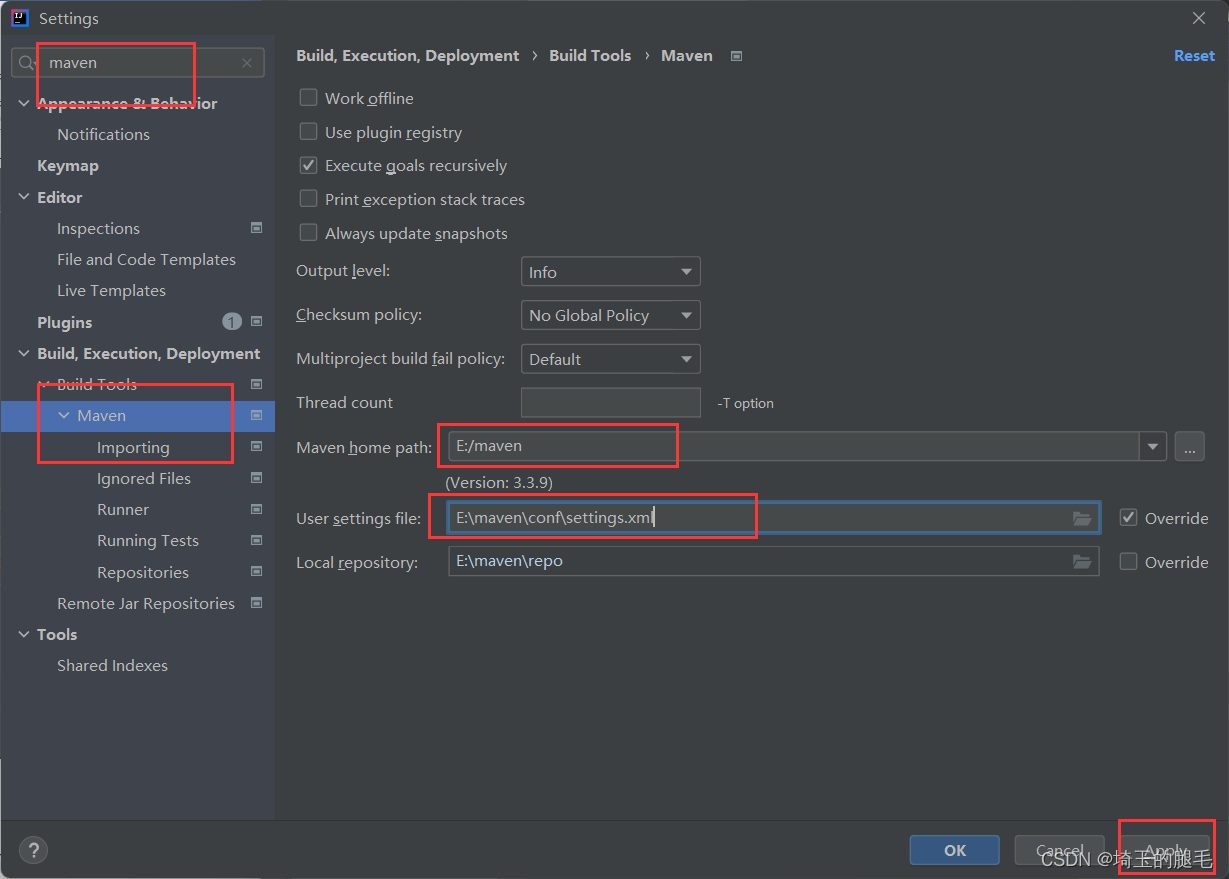The width and height of the screenshot is (1229, 879).
Task: Click the ... browse button for Maven home path
Action: (x=1189, y=447)
